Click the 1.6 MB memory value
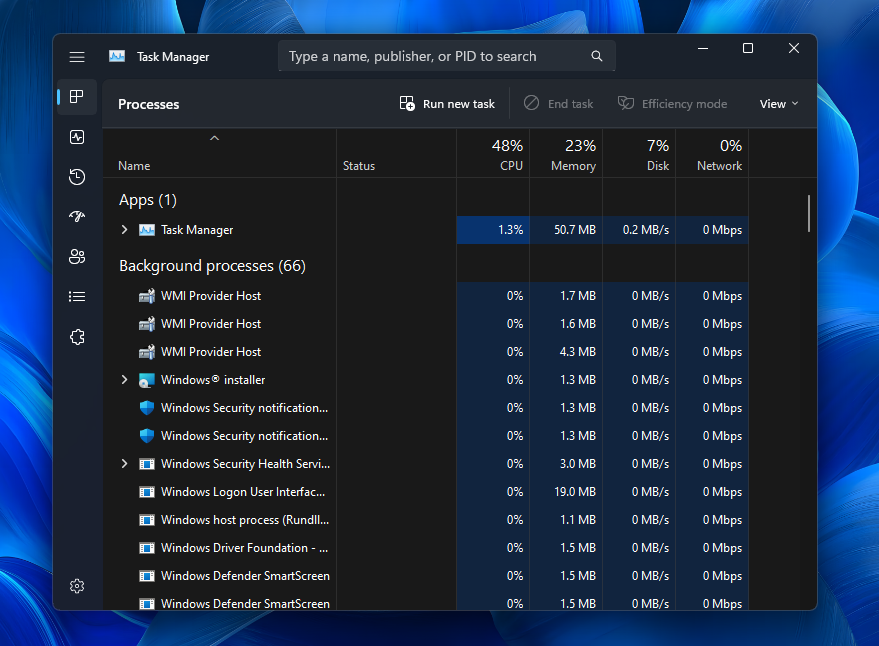Screen dimensions: 879x646 click(x=577, y=324)
